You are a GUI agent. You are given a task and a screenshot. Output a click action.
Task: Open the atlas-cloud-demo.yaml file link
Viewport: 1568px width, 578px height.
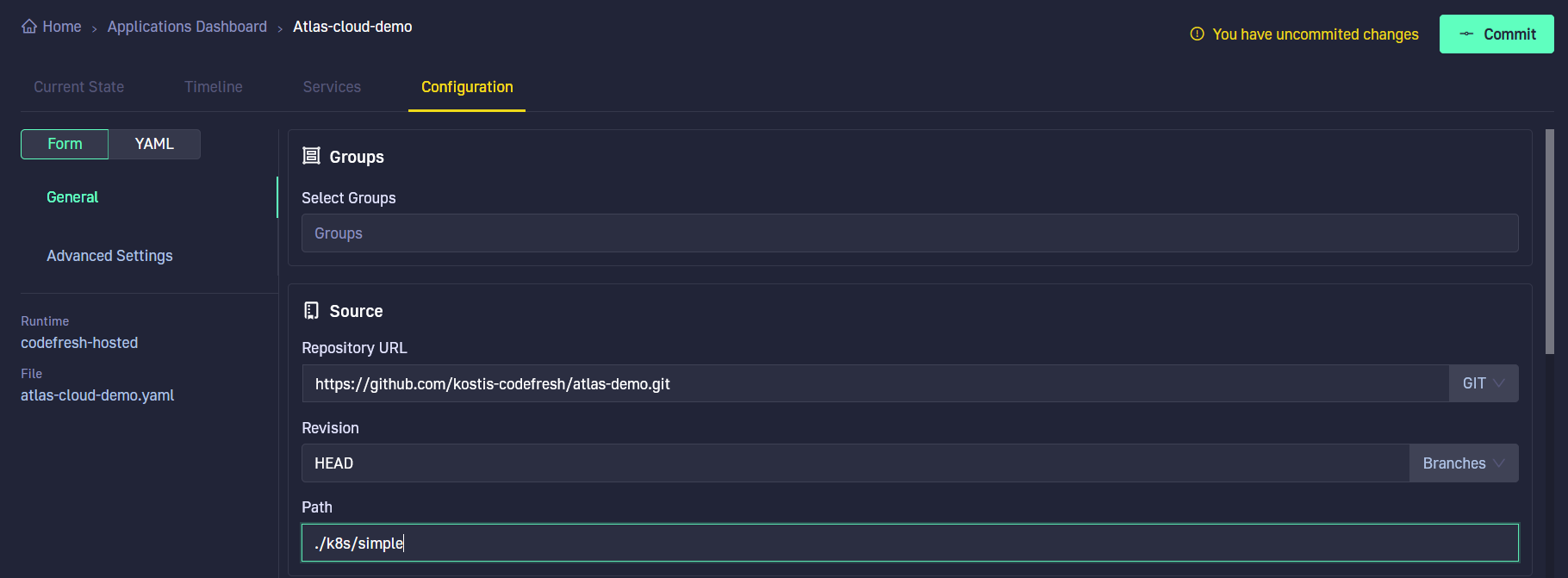pyautogui.click(x=97, y=395)
